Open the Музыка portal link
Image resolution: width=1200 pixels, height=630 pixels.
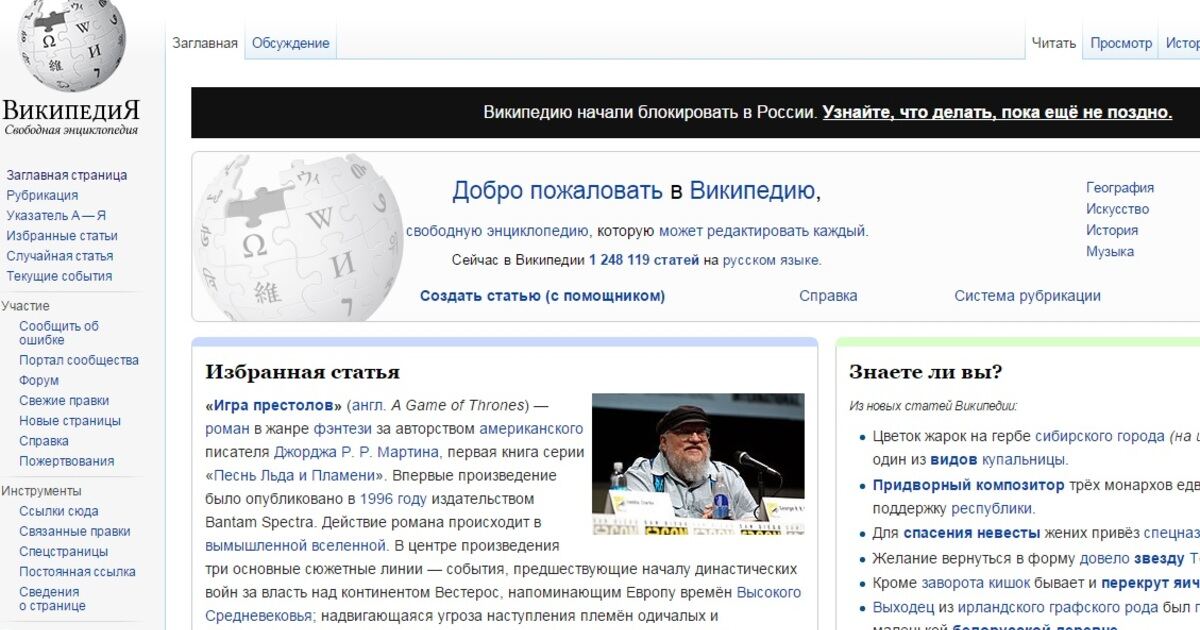(x=1110, y=252)
